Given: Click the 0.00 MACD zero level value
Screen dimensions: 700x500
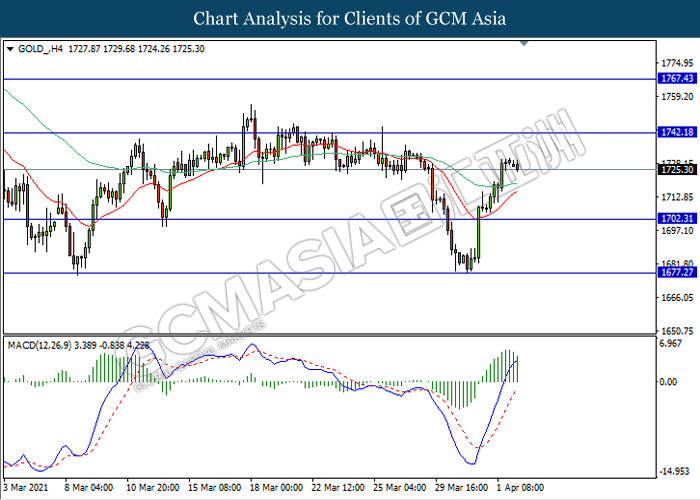Looking at the screenshot, I should coord(668,382).
